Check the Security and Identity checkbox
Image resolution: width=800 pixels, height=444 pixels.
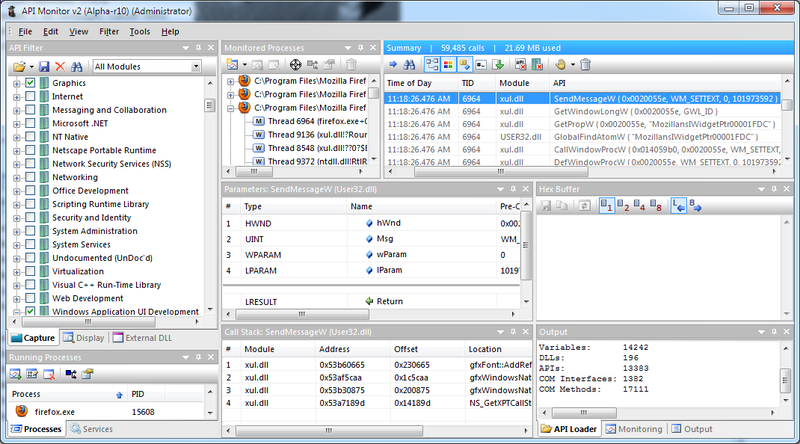(x=30, y=217)
